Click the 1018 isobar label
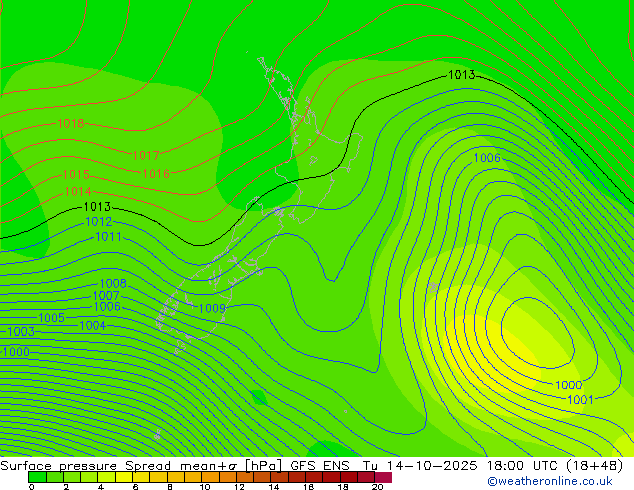 [71, 124]
